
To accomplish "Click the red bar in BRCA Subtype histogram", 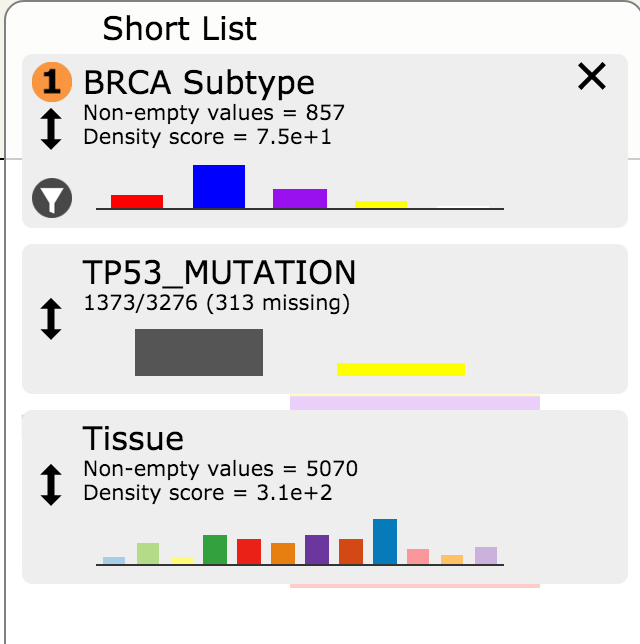I will tap(137, 201).
